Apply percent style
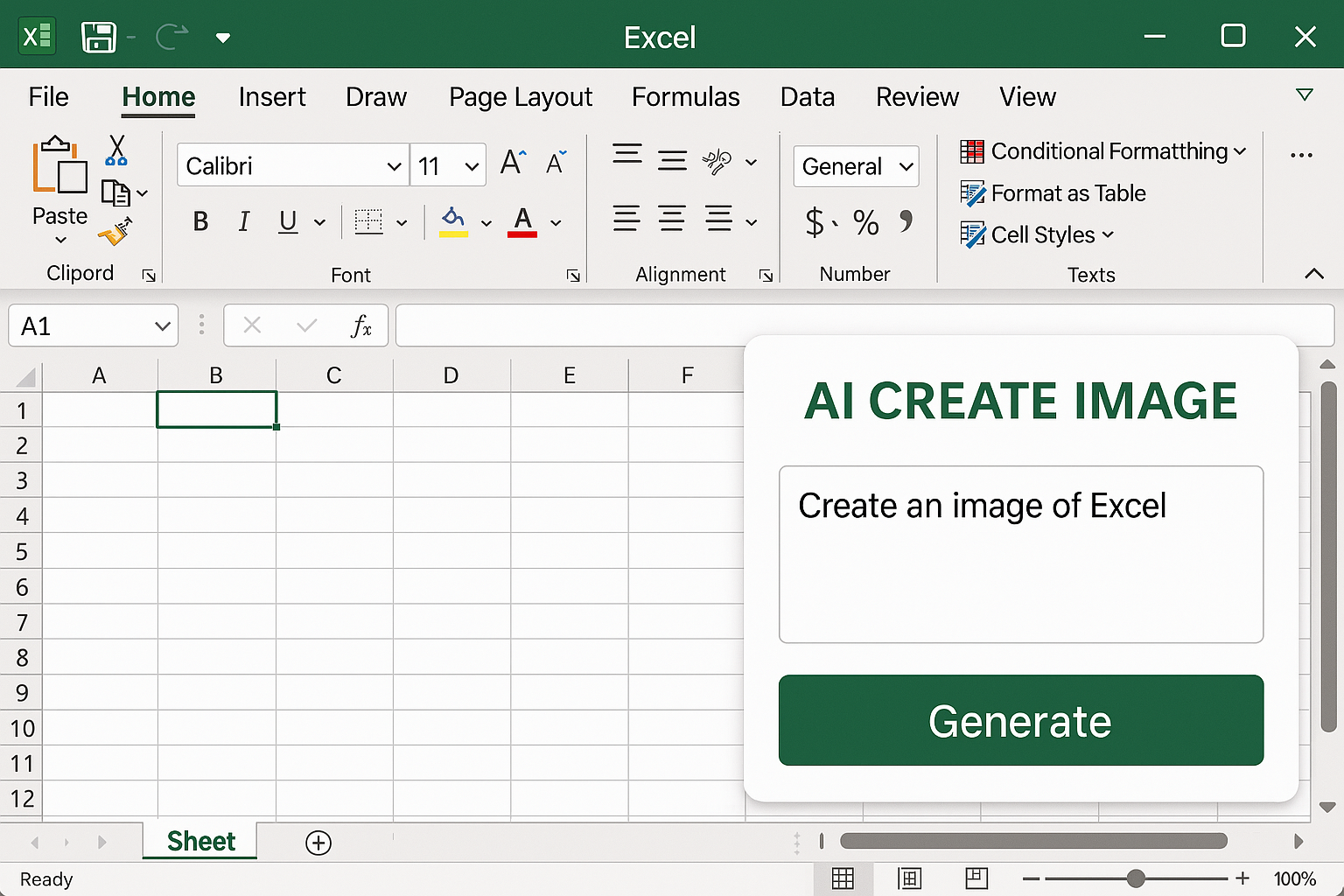The height and width of the screenshot is (896, 1344). (866, 222)
